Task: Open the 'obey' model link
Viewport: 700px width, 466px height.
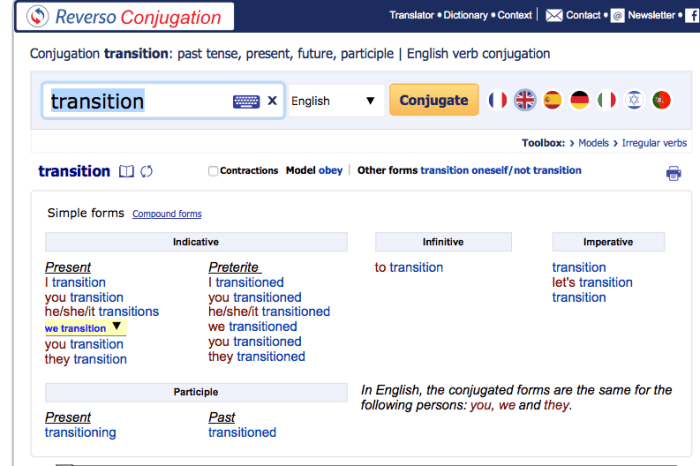Action: coord(330,171)
